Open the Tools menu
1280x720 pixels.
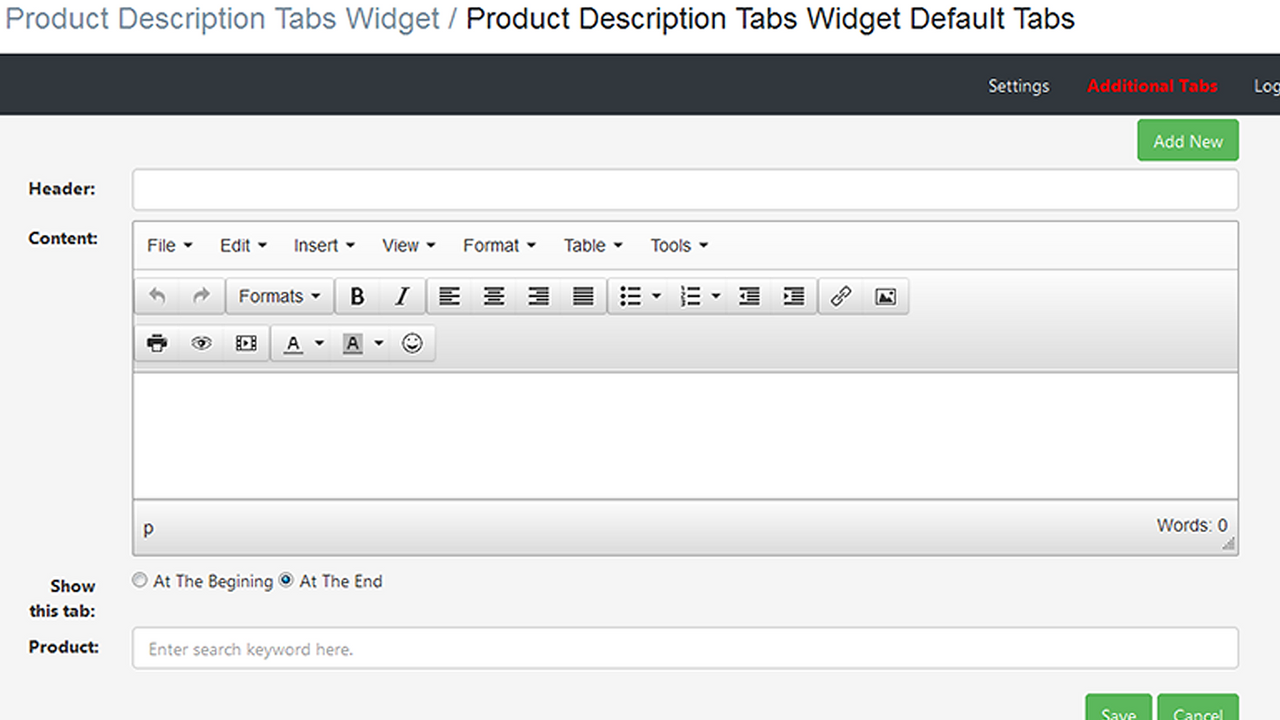pyautogui.click(x=679, y=245)
